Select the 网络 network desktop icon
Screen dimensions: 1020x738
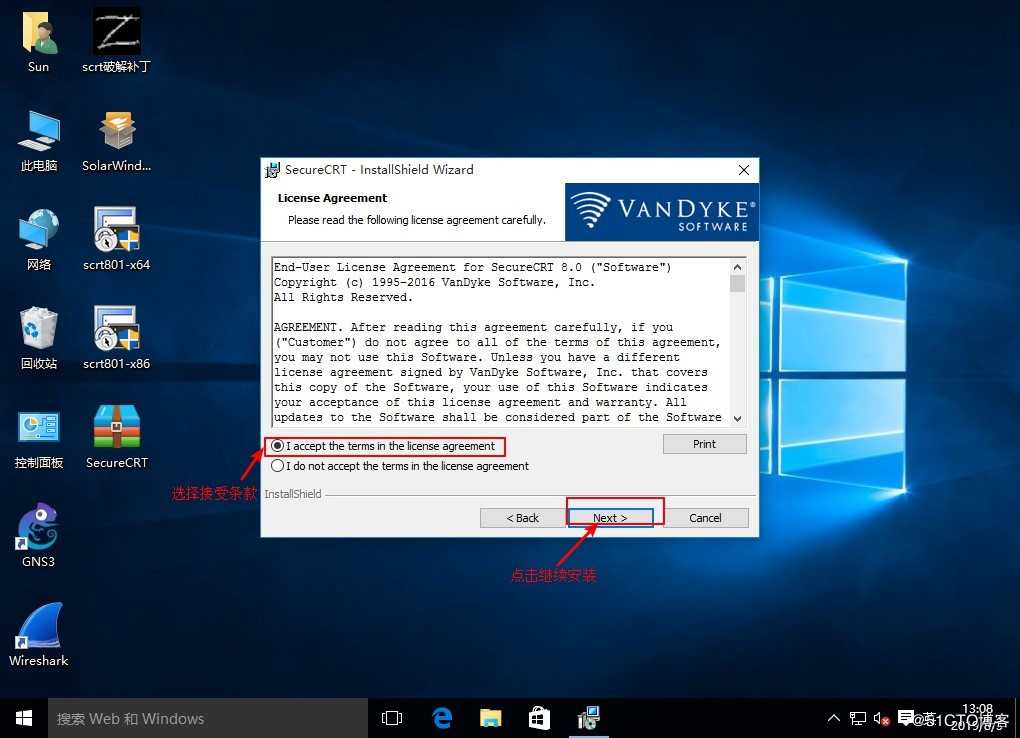tap(38, 239)
